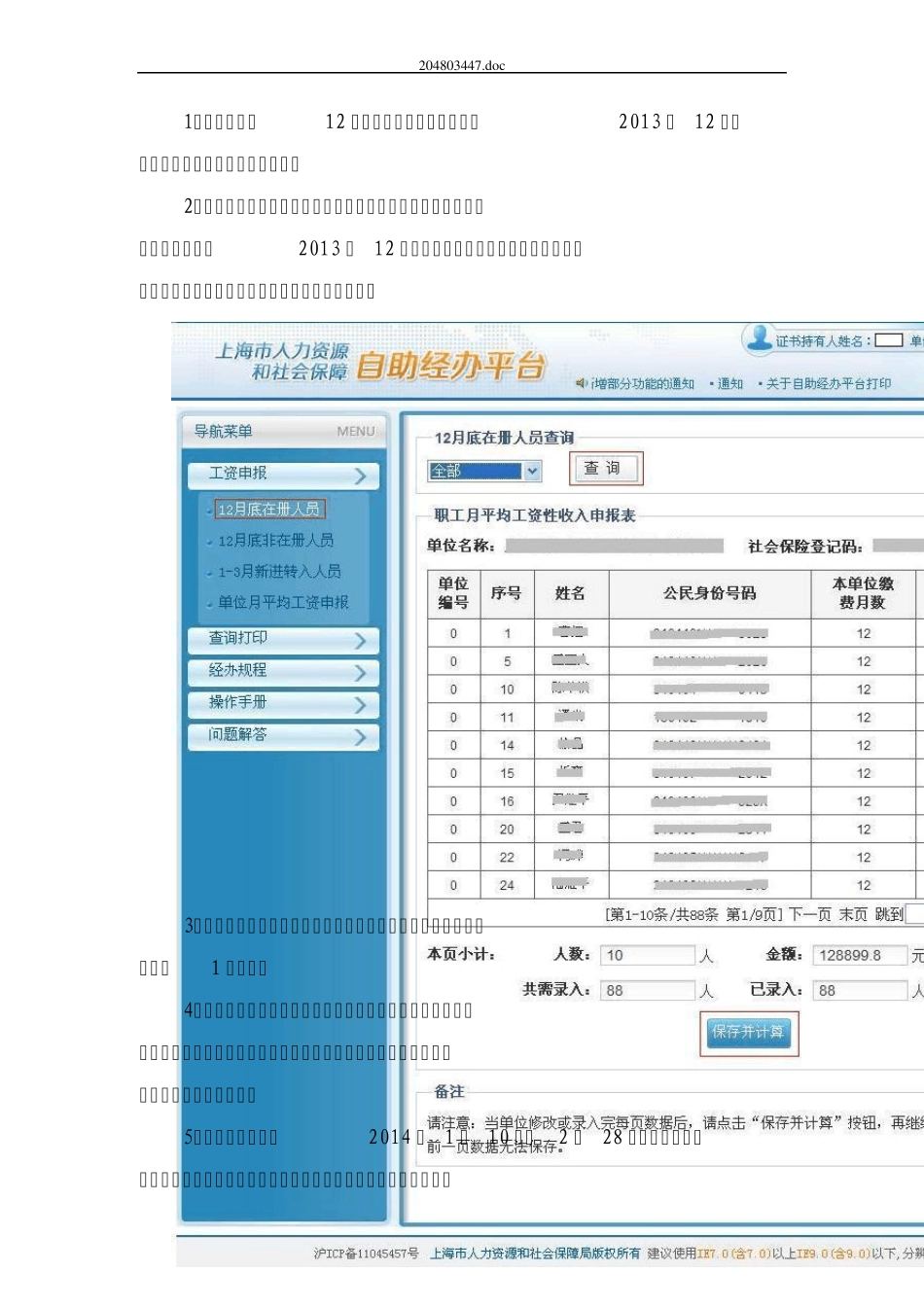The image size is (924, 1307).
Task: Select 12月底在册人员 menu item
Action: click(x=269, y=509)
